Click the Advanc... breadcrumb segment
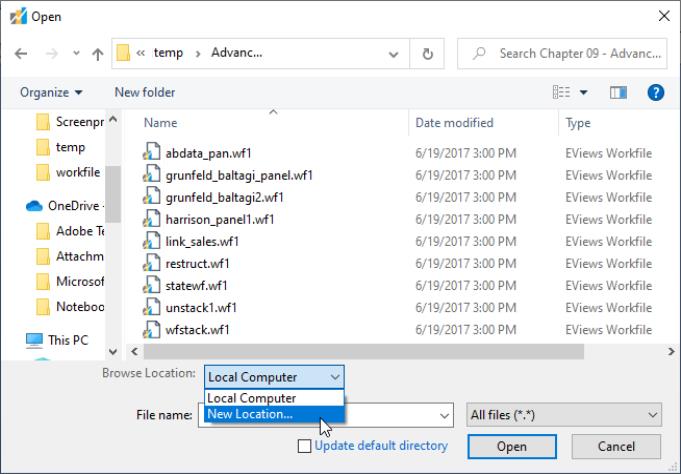 click(237, 53)
